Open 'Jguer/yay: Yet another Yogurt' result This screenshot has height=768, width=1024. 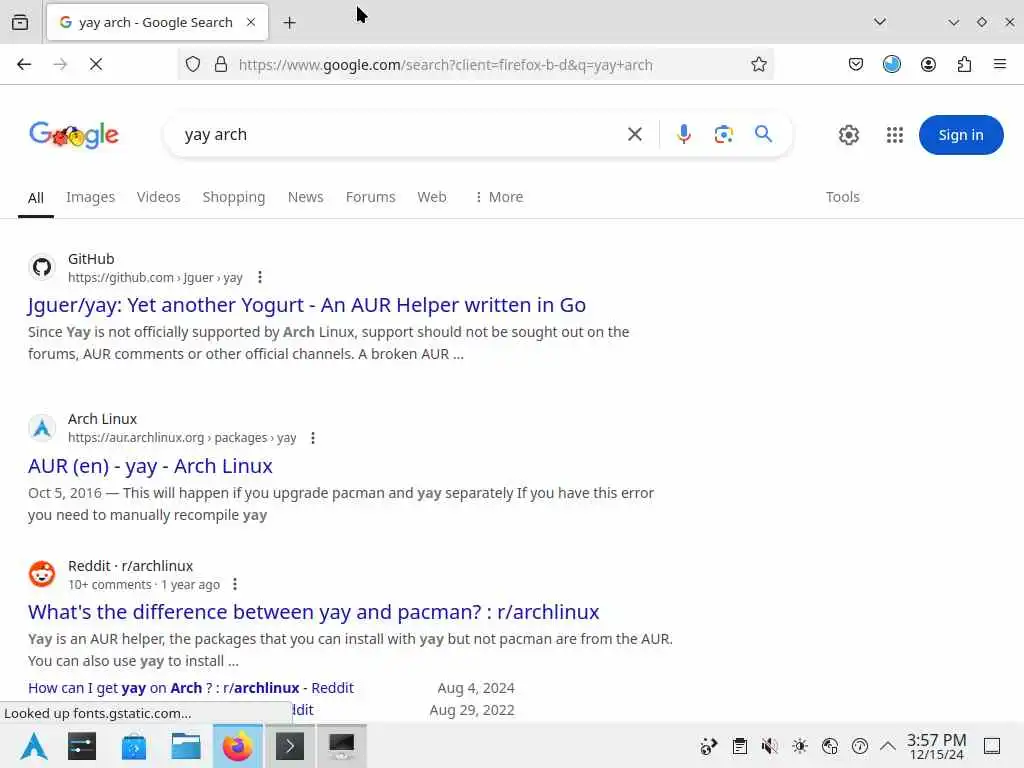click(307, 305)
